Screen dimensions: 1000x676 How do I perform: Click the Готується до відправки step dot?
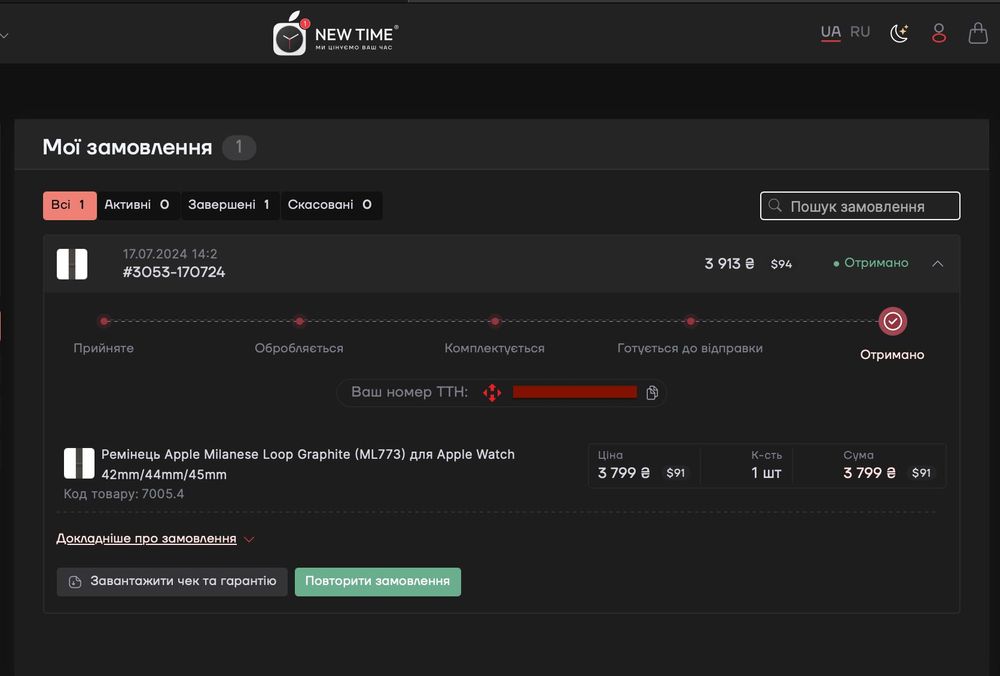point(690,321)
